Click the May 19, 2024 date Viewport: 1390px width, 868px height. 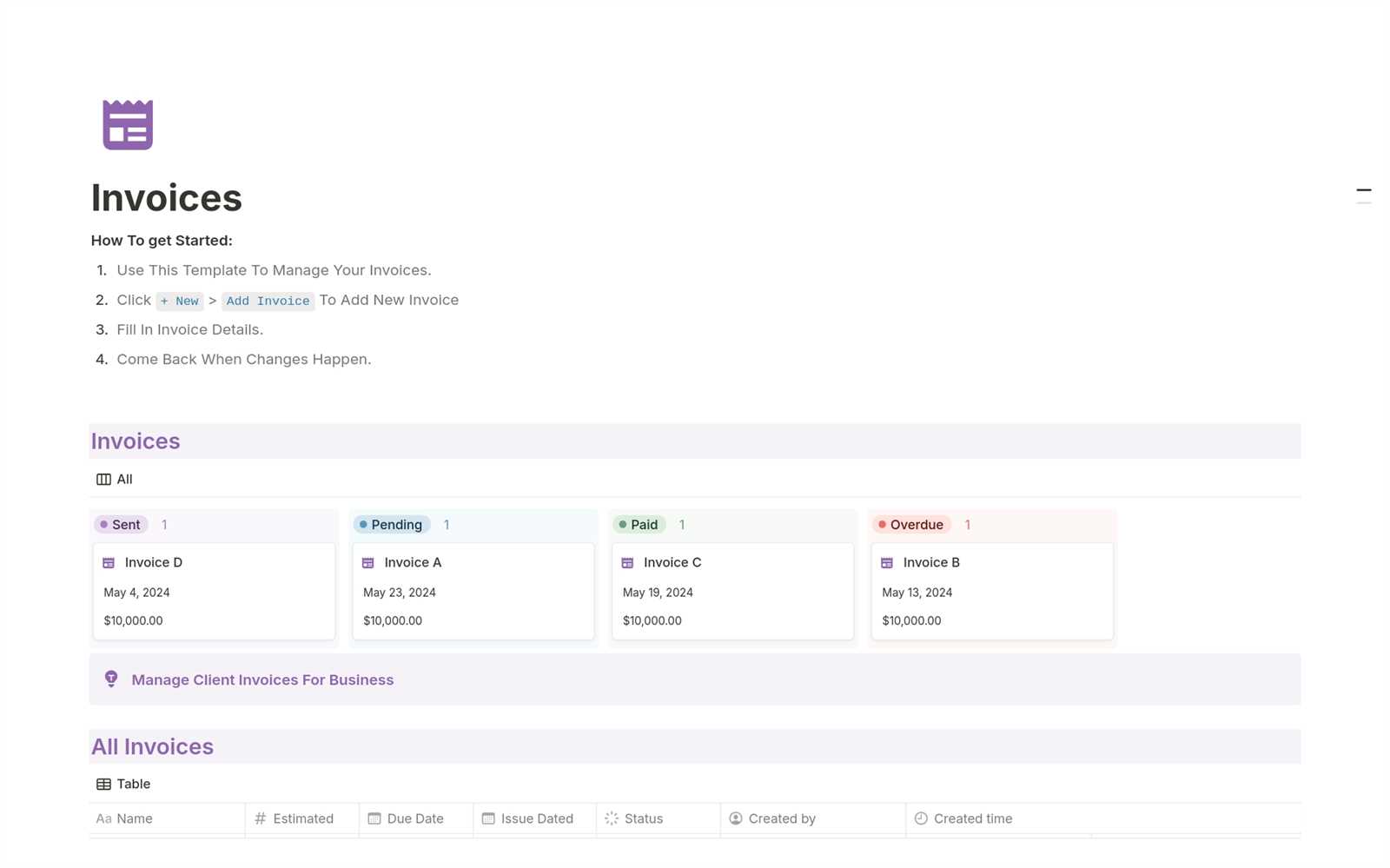(658, 593)
